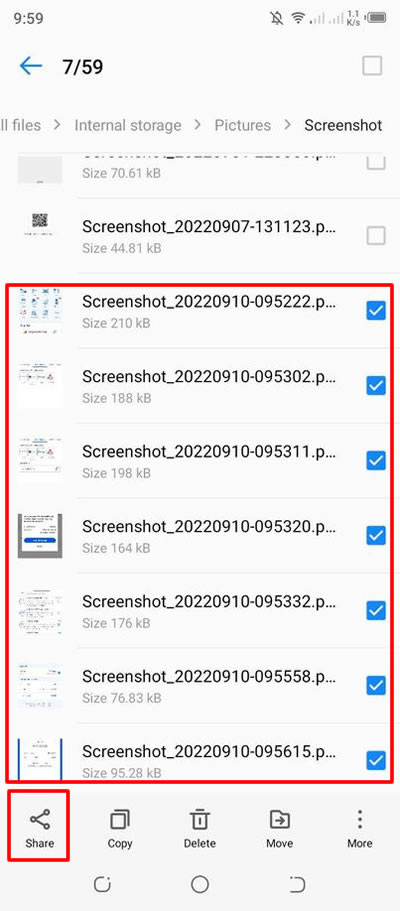Screen dimensions: 400x911
Task: Toggle the select-all checkbox at top
Action: (x=372, y=66)
